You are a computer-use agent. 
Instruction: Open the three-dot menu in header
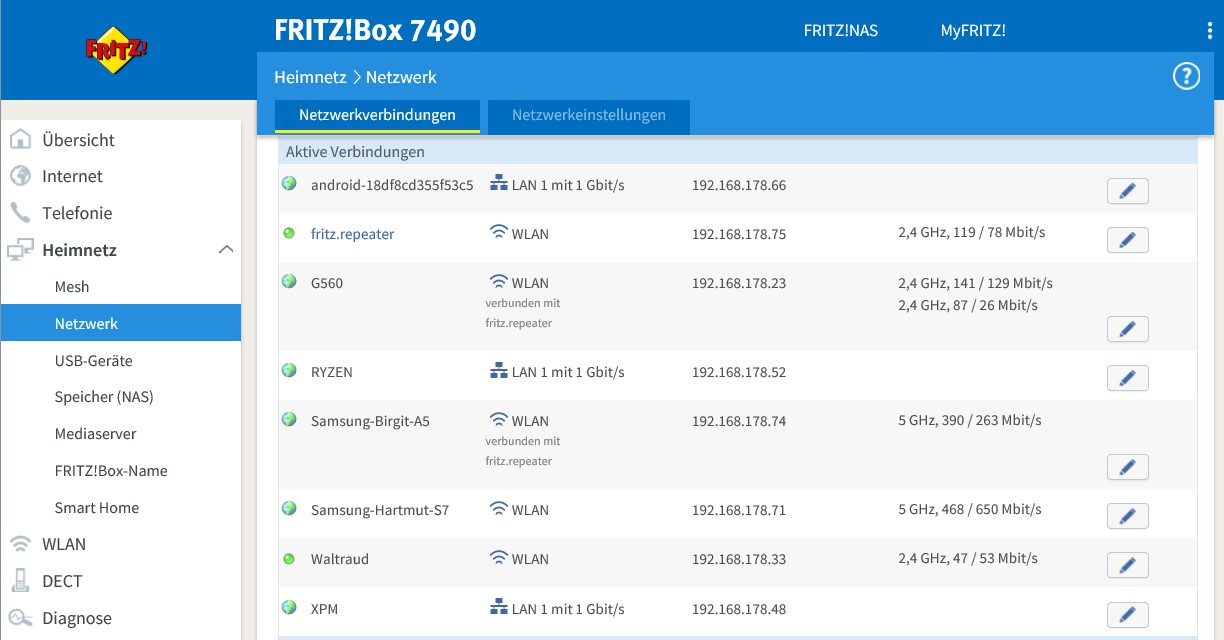[x=1209, y=31]
